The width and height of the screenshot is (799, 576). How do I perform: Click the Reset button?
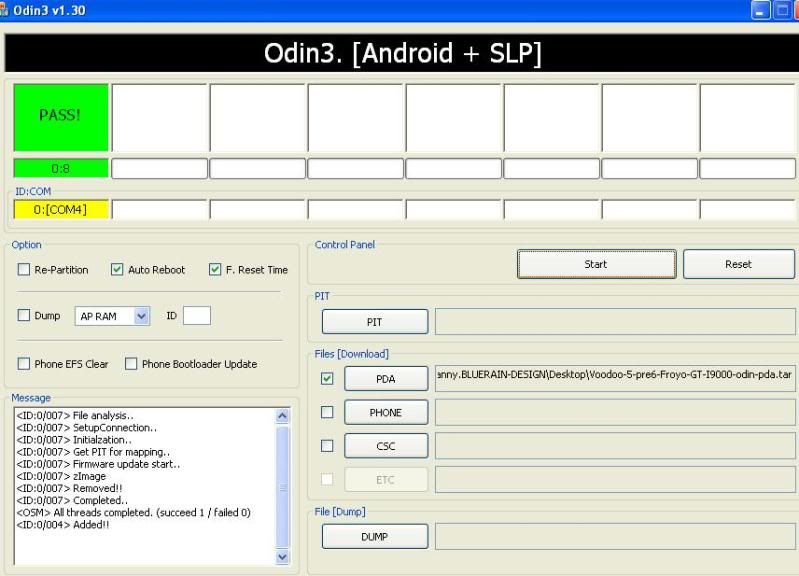[738, 264]
